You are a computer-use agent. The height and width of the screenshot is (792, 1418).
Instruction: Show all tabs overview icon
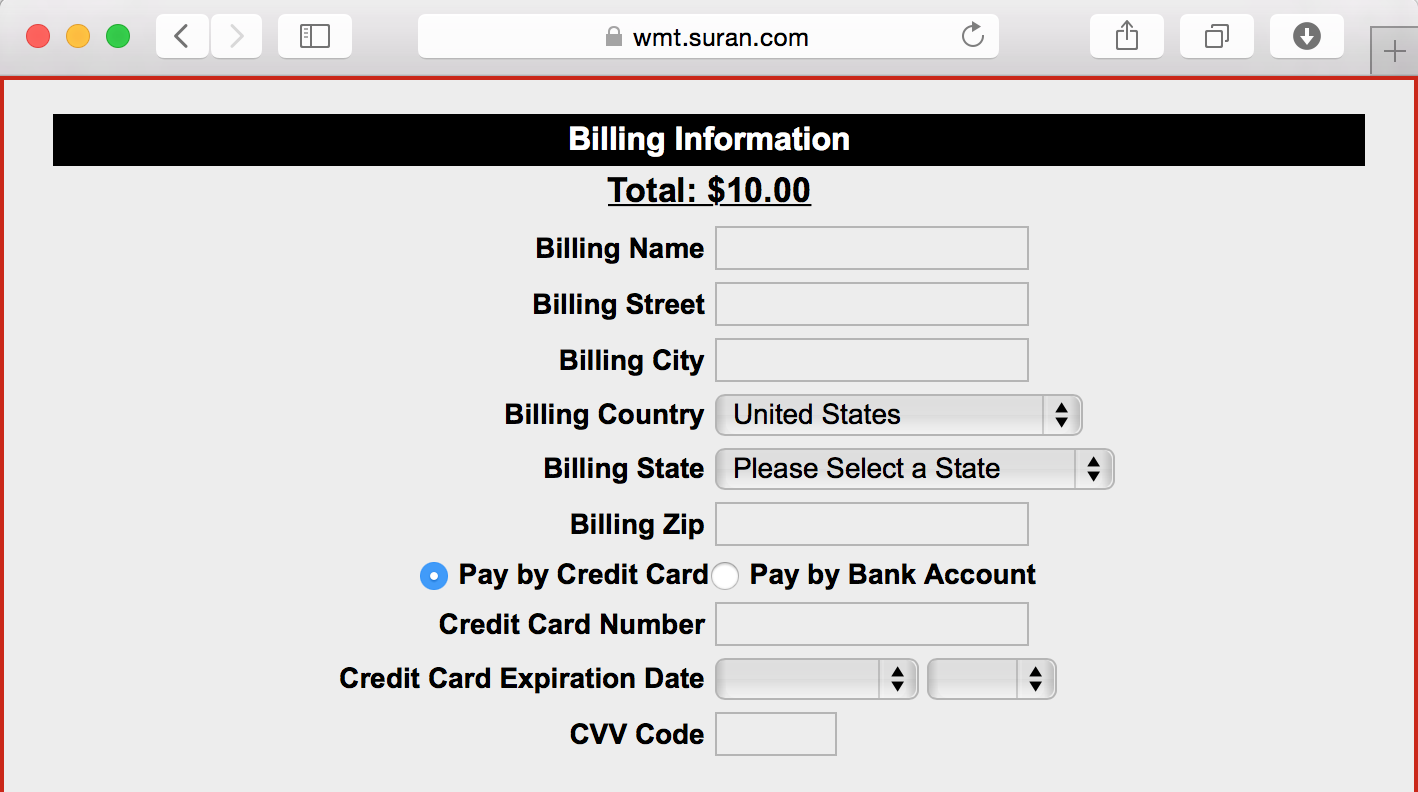1216,37
